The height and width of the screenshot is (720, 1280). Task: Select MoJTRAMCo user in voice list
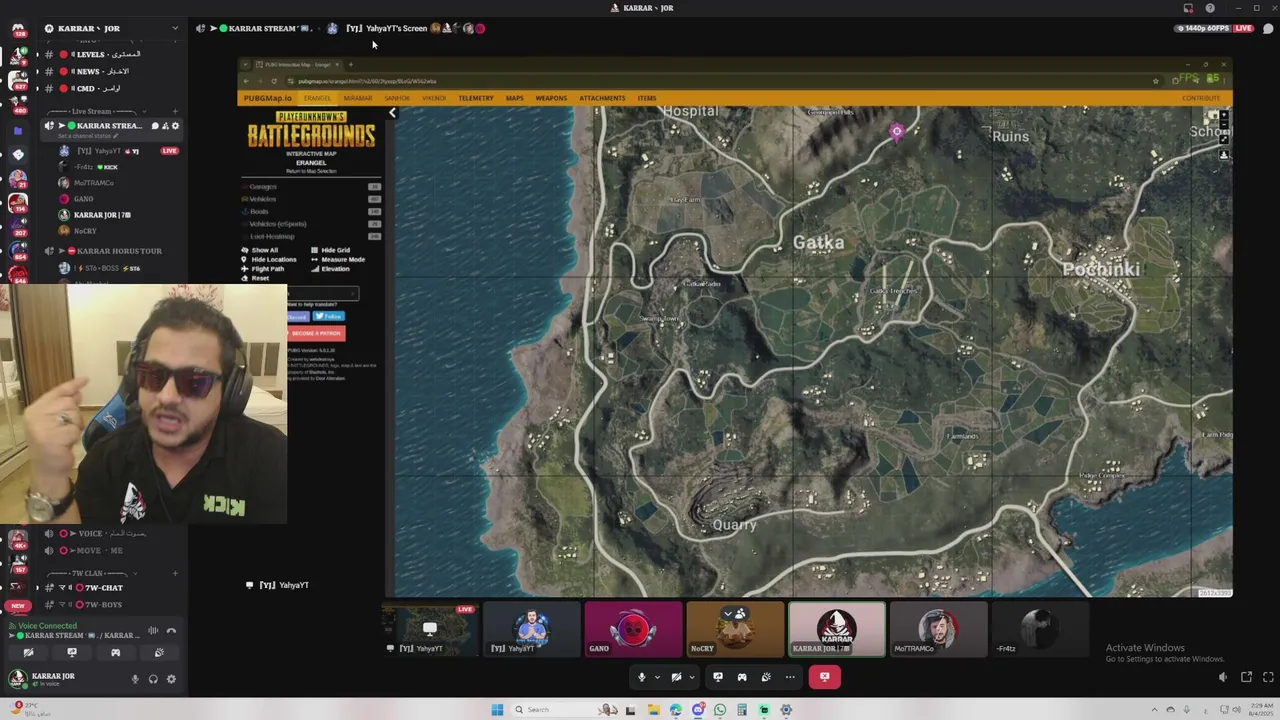tap(118, 183)
